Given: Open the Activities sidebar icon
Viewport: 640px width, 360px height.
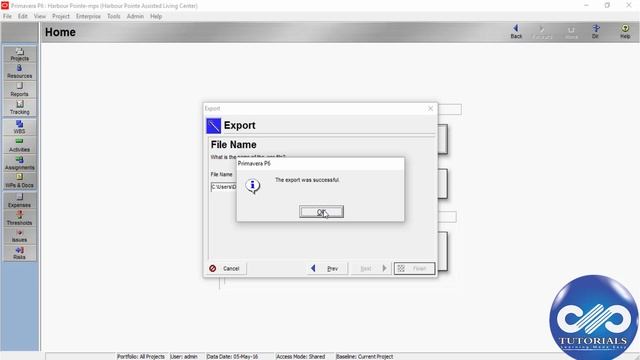Looking at the screenshot, I should [x=19, y=145].
